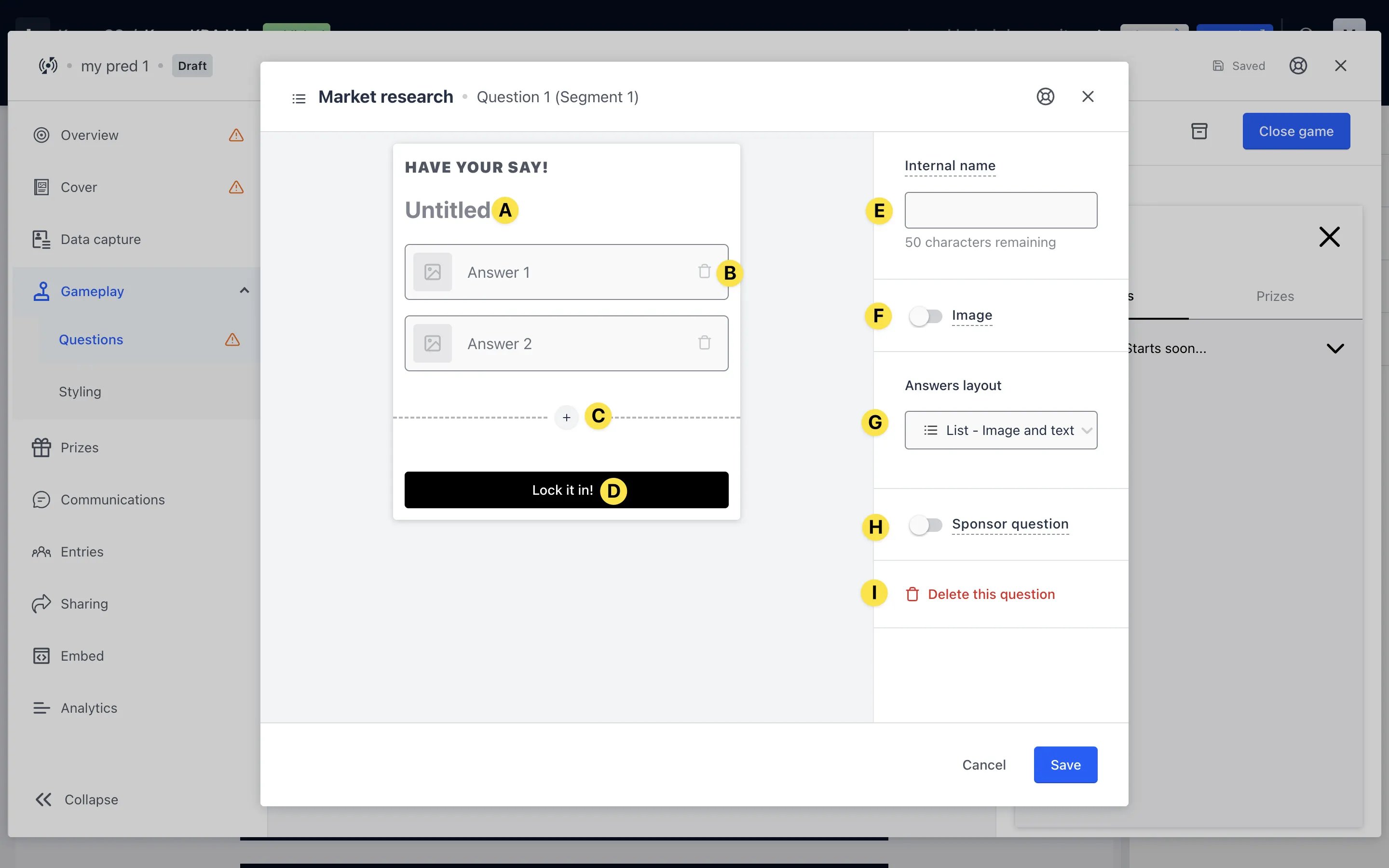1389x868 pixels.
Task: Delete Answer 1 using its trash icon
Action: pos(704,271)
